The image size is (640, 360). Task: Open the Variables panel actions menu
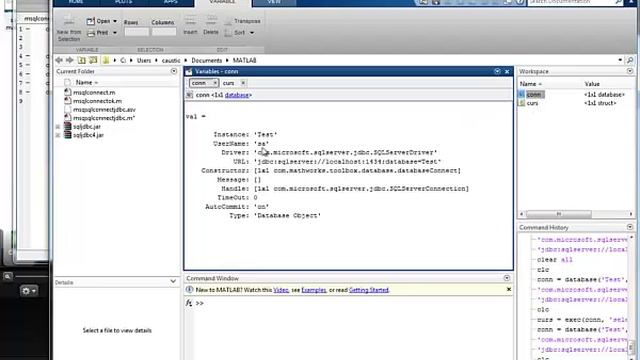click(497, 71)
